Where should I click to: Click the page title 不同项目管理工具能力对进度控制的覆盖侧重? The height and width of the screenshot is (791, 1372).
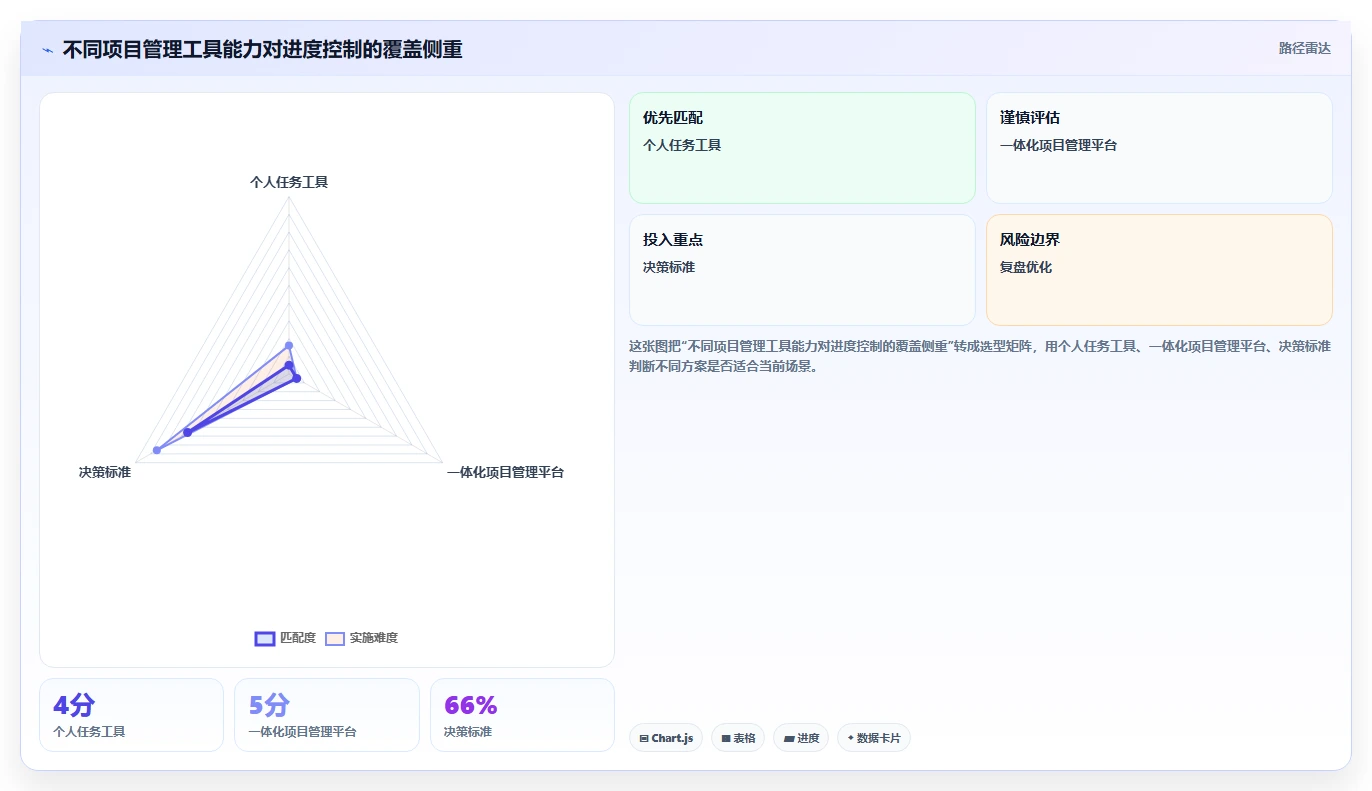[262, 50]
